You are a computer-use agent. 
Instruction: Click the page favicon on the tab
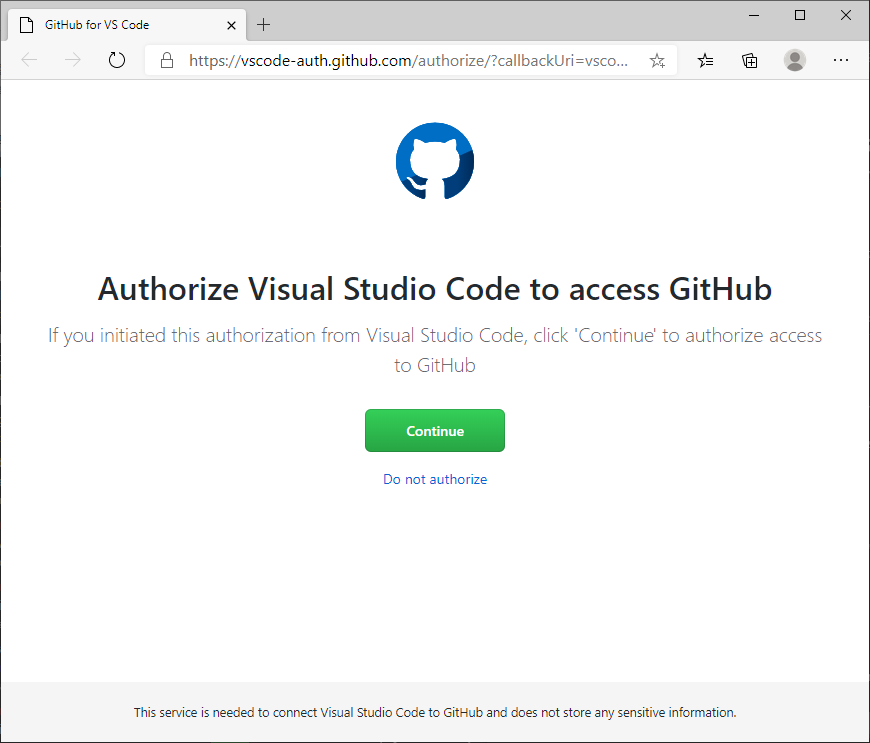[27, 24]
